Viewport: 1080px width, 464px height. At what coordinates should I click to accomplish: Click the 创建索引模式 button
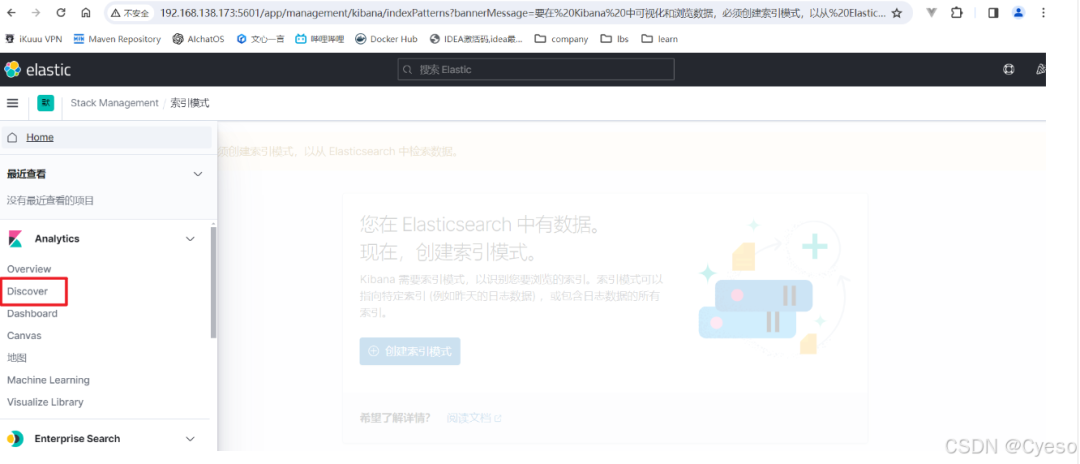(x=410, y=351)
